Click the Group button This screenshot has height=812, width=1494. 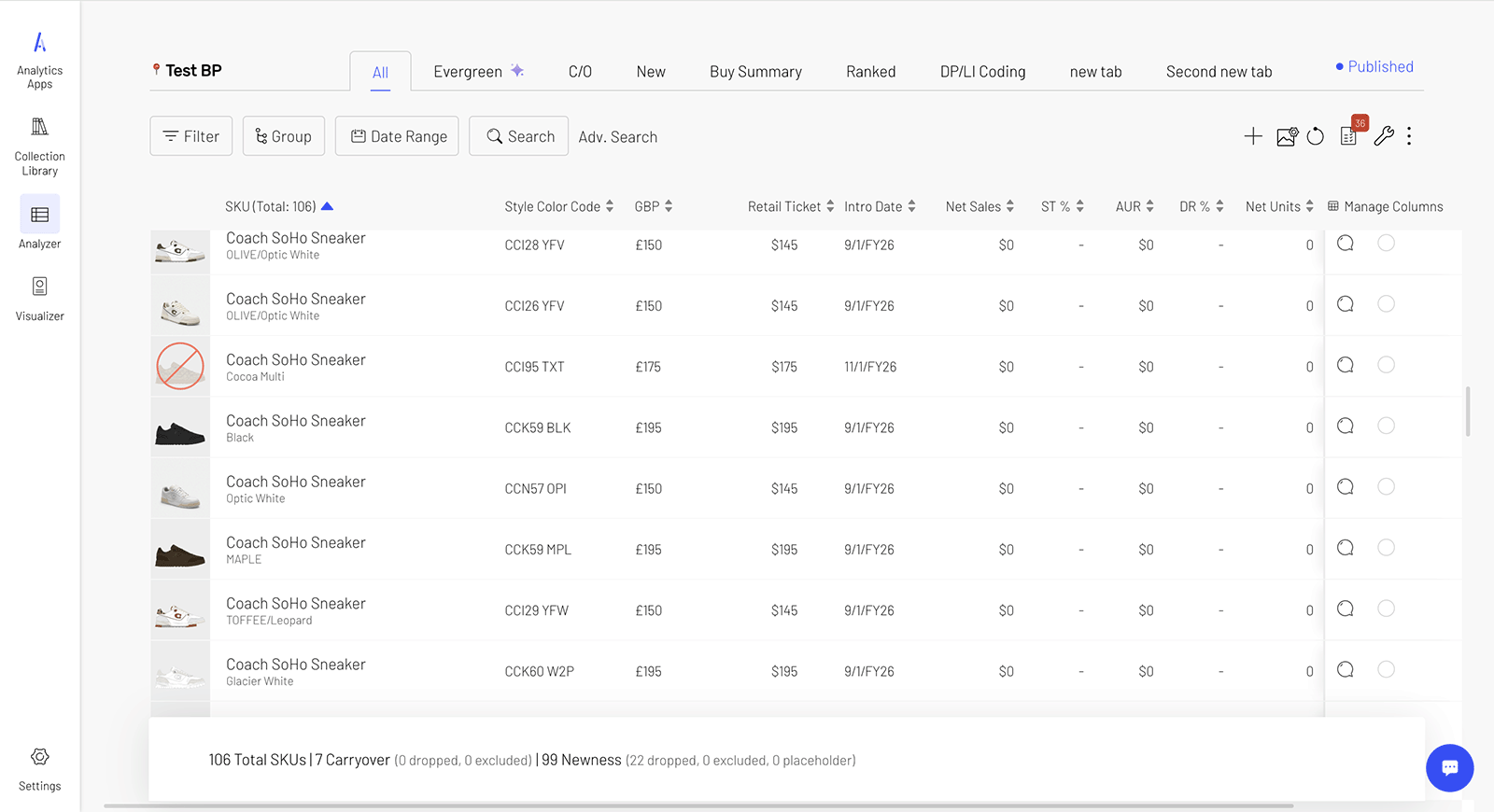284,136
